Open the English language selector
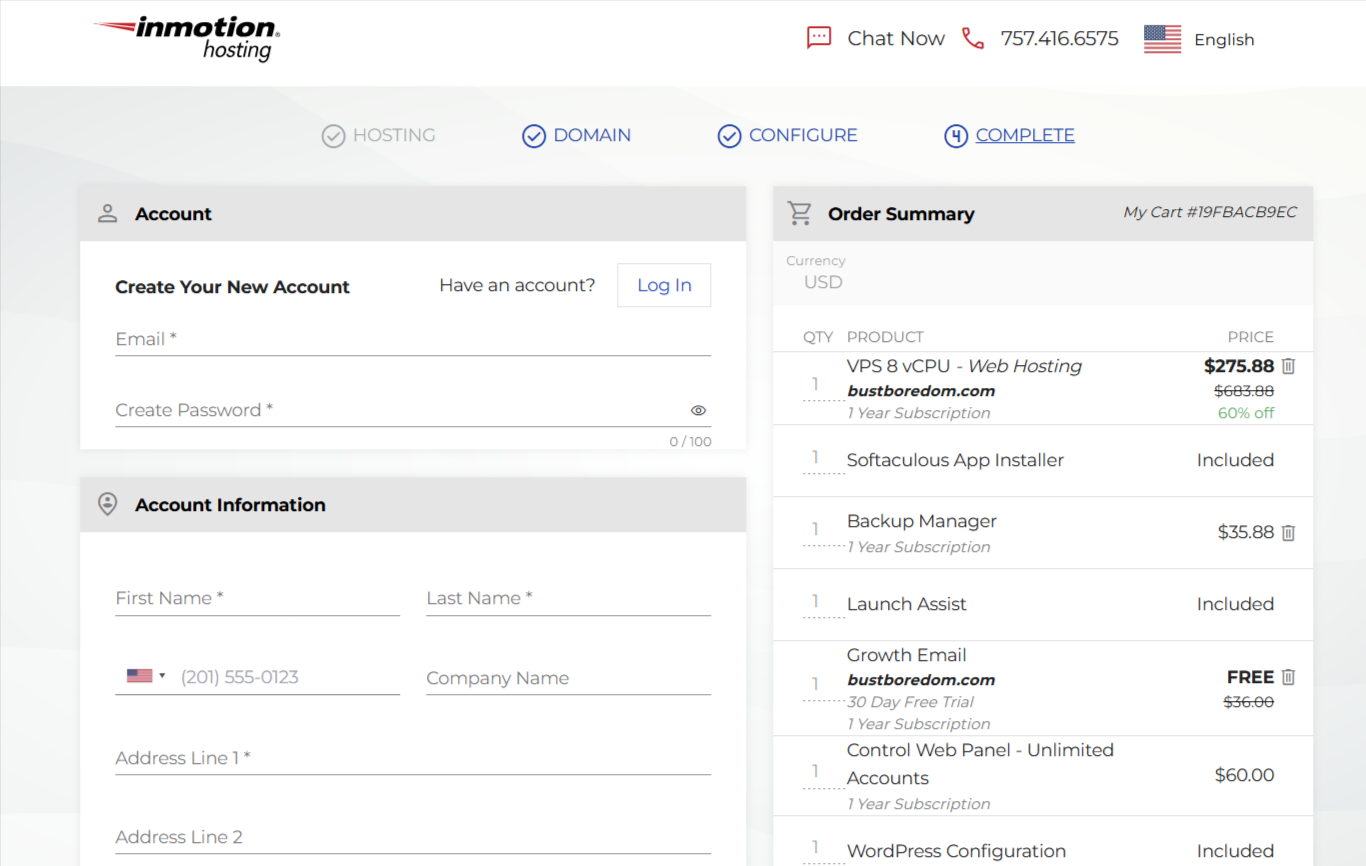Viewport: 1366px width, 866px height. point(1224,40)
